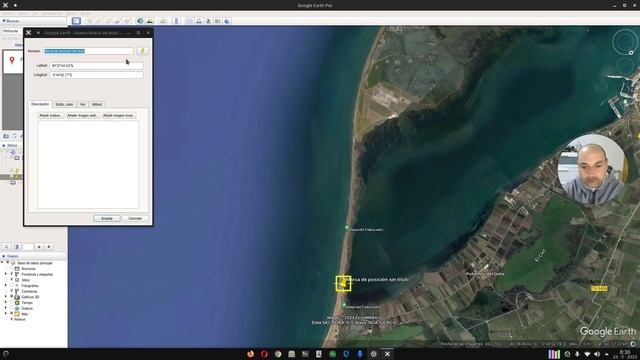Viewport: 640px width, 360px height.
Task: Toggle the Relieve layer checkbox
Action: click(11, 319)
